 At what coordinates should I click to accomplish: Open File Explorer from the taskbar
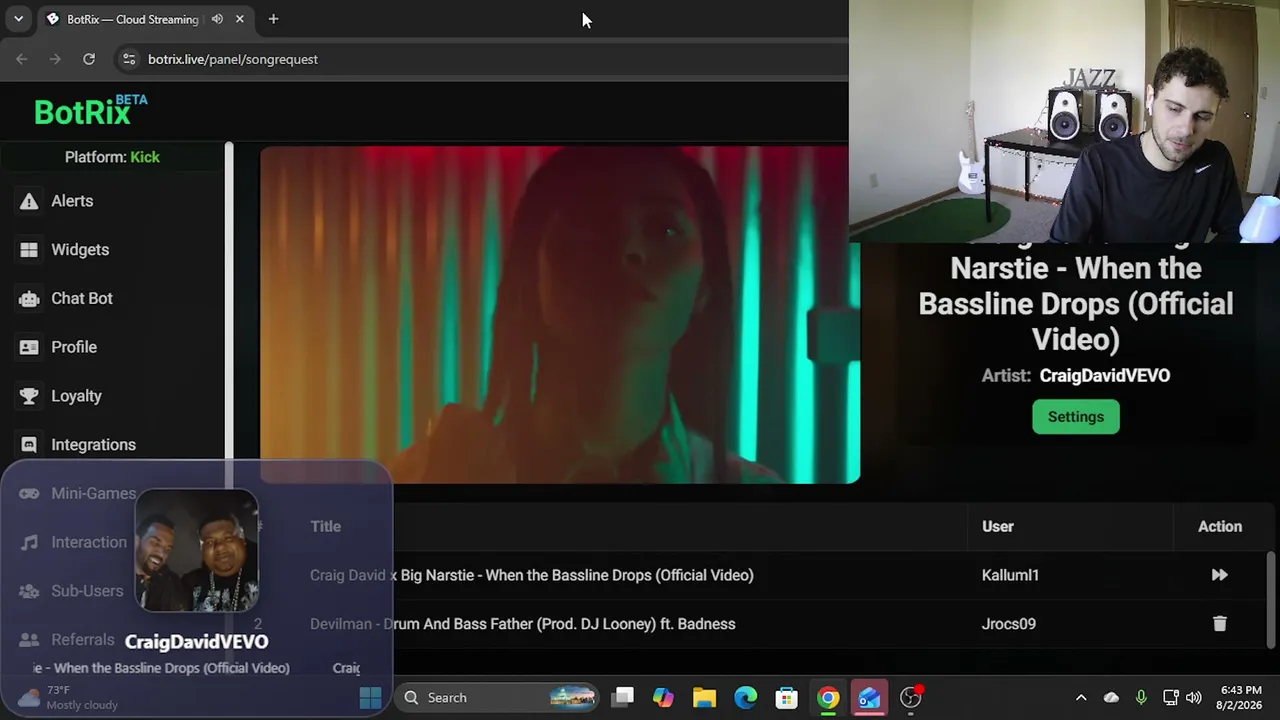pos(704,697)
